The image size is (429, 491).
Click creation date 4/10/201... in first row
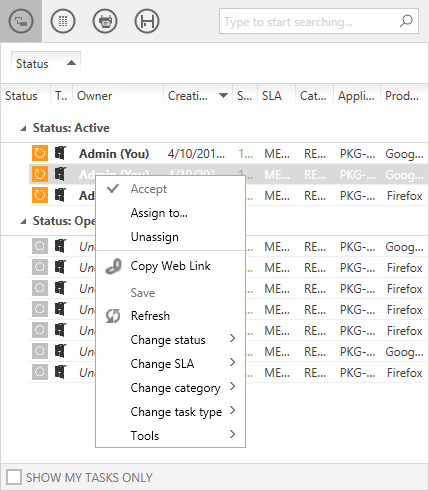tap(196, 154)
